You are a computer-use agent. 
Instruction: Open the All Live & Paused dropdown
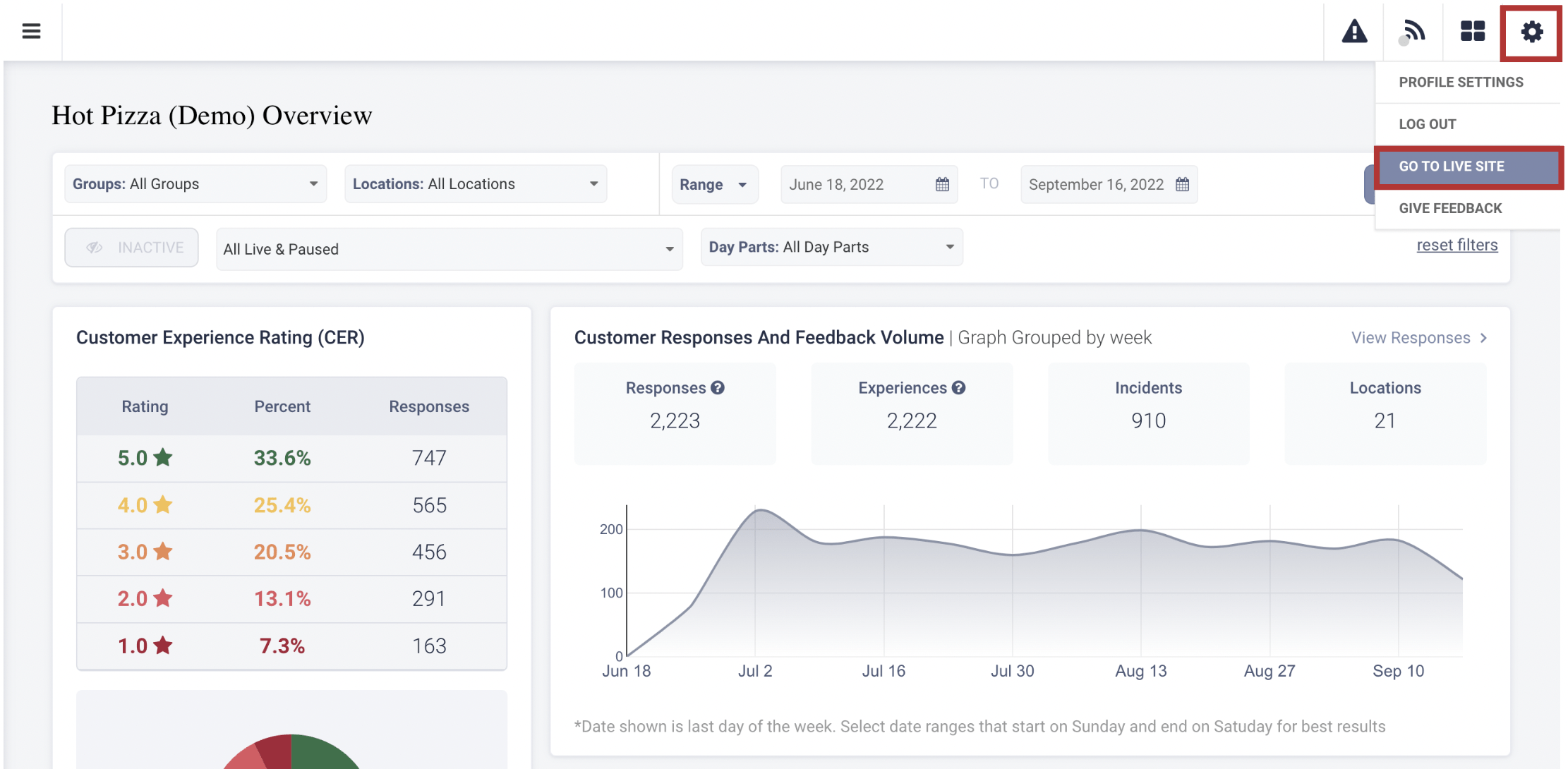click(450, 249)
